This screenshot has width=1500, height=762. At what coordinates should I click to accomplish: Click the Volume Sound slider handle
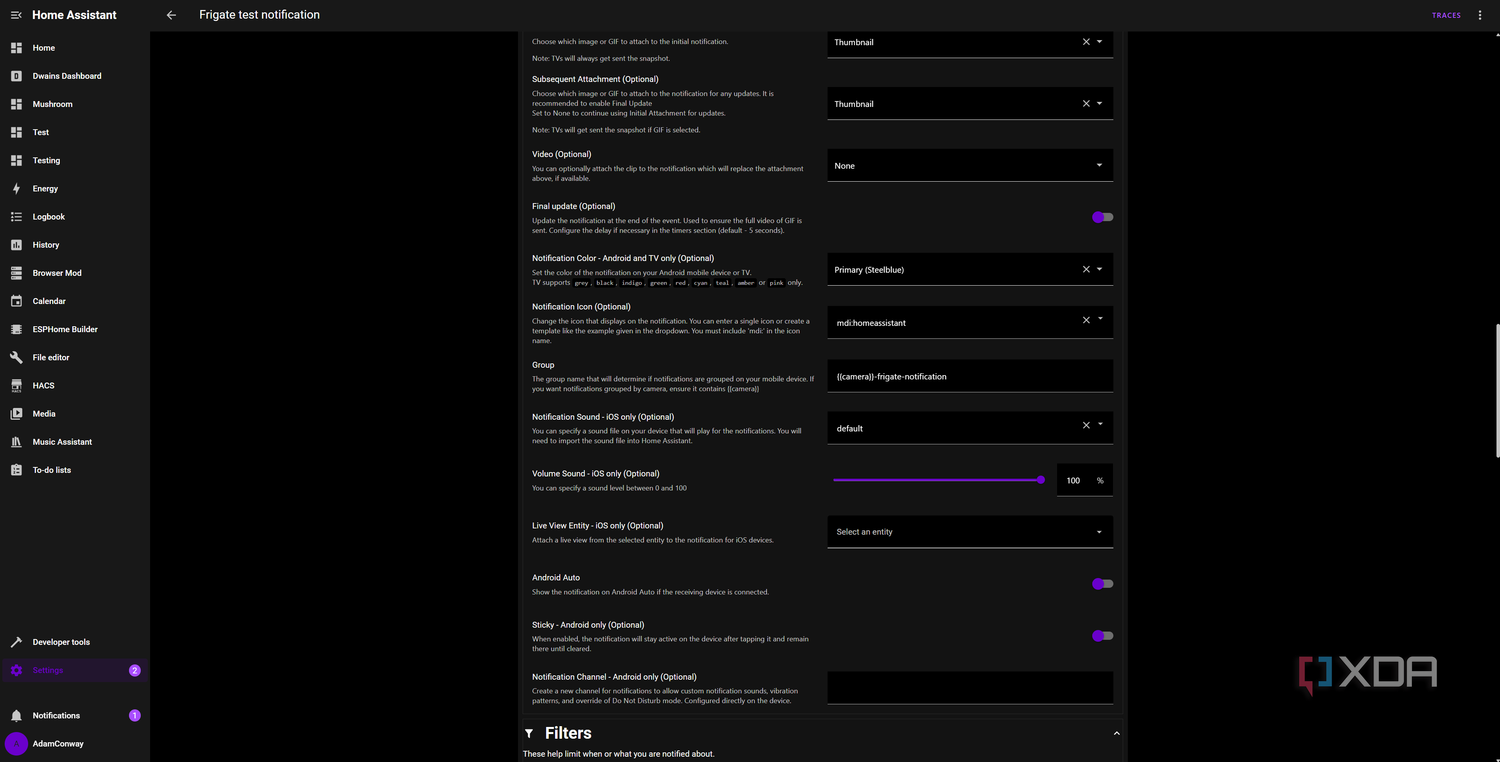[x=1041, y=480]
